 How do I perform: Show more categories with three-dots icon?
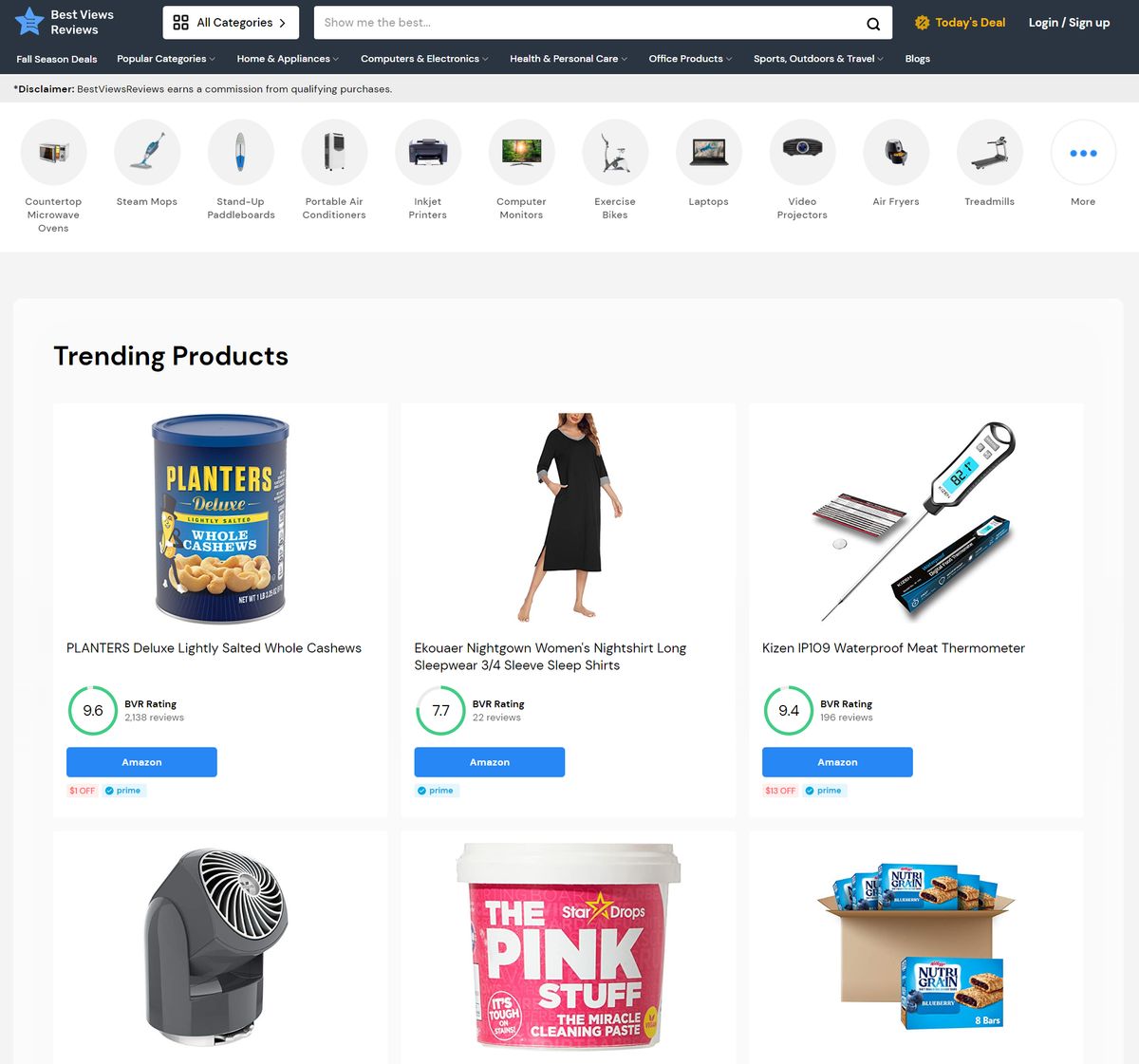pyautogui.click(x=1083, y=152)
